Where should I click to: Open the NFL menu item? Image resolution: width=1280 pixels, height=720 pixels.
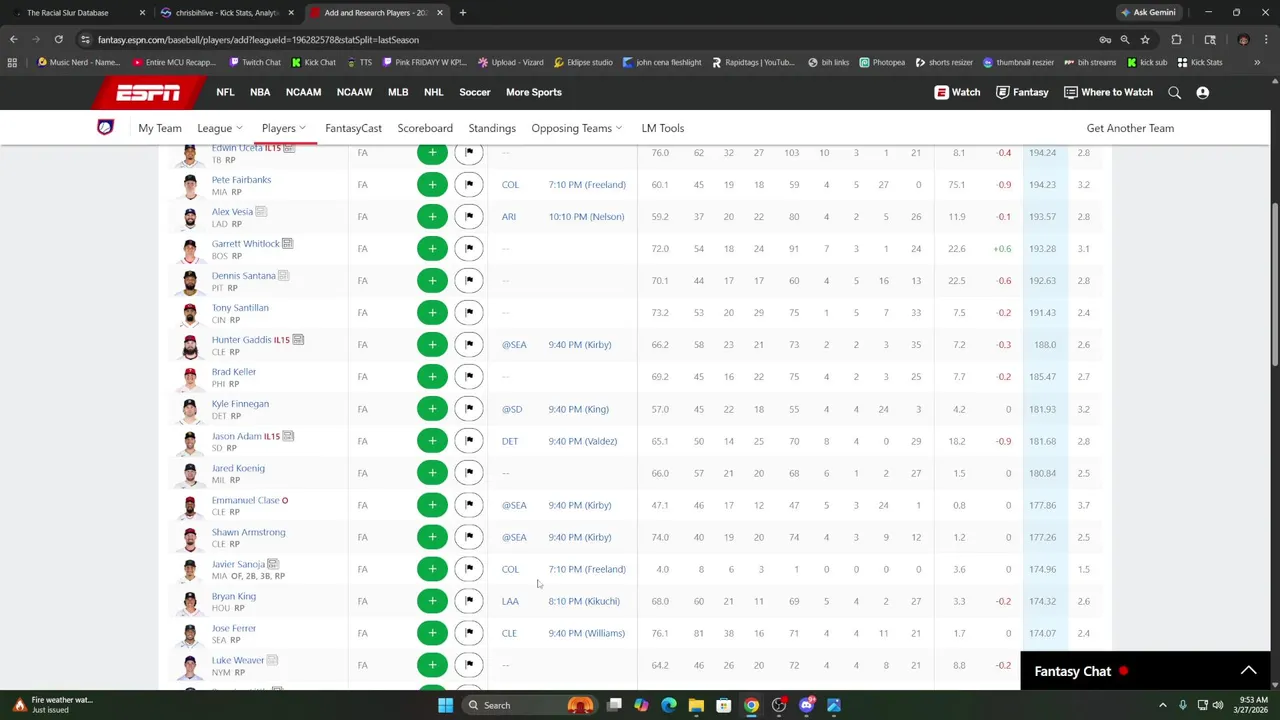click(x=225, y=92)
